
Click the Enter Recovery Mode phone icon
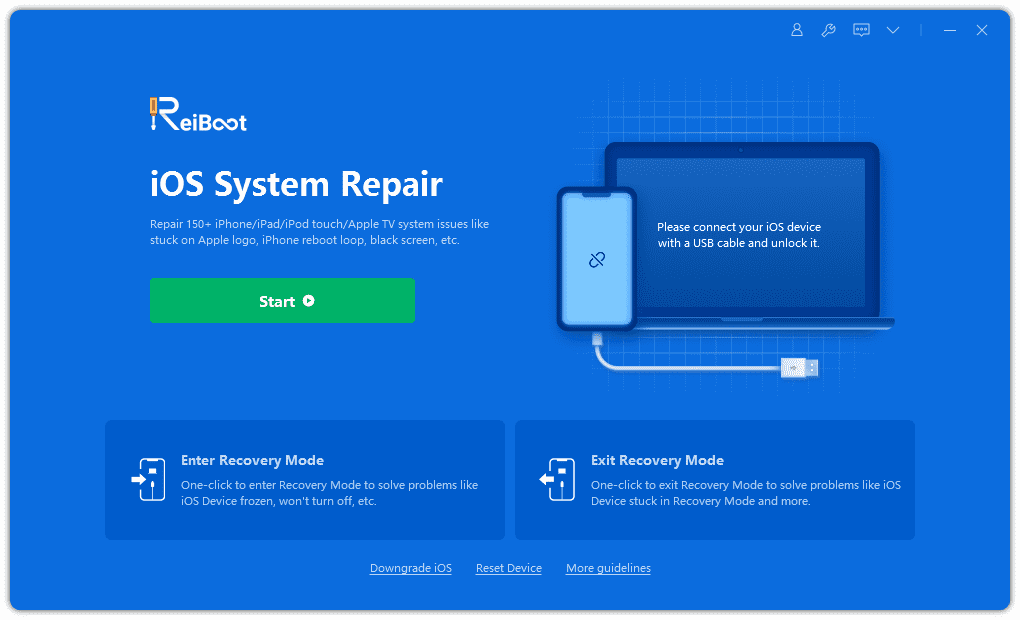point(148,479)
